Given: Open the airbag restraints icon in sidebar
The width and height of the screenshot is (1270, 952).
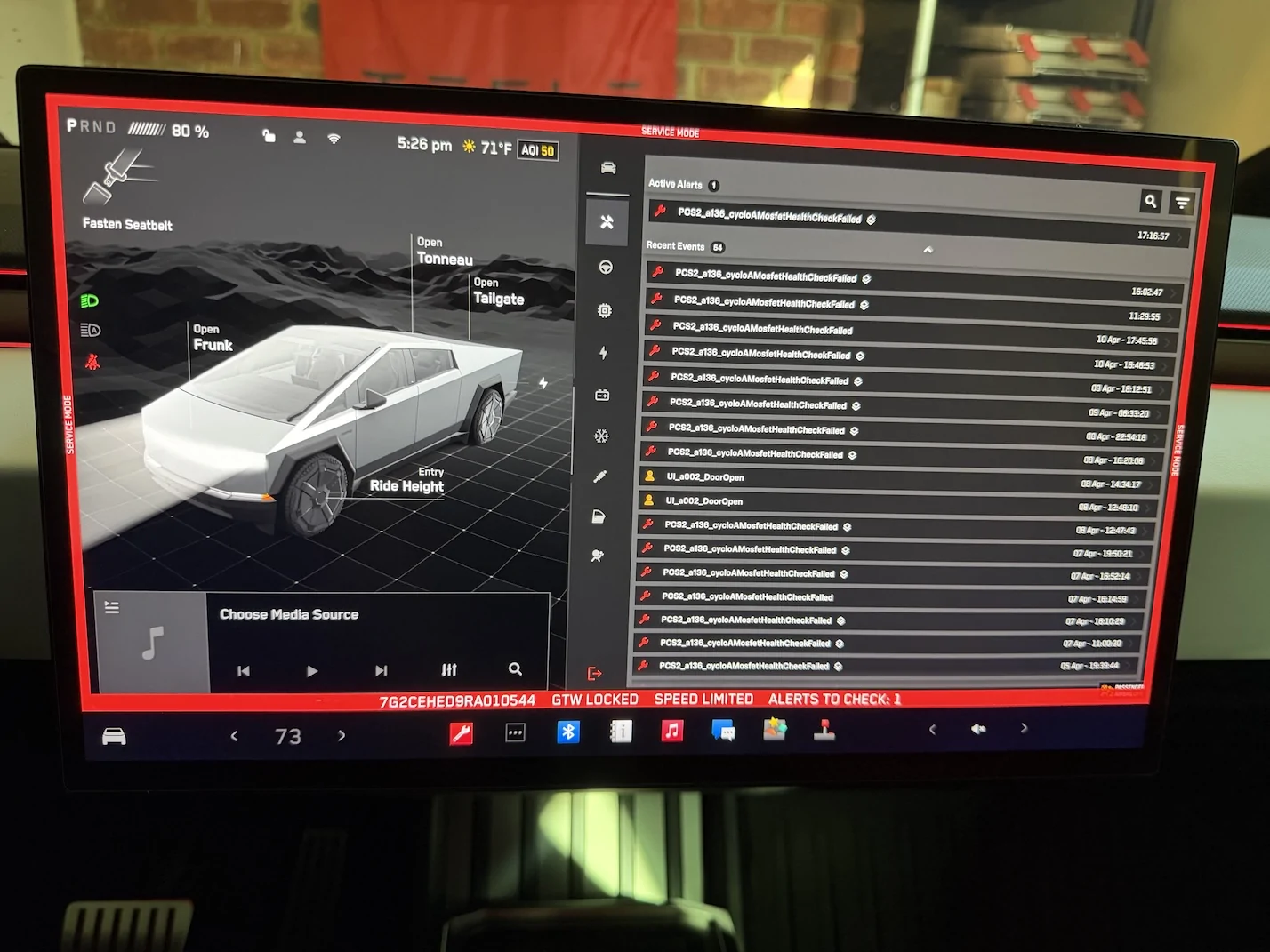Looking at the screenshot, I should (x=598, y=556).
